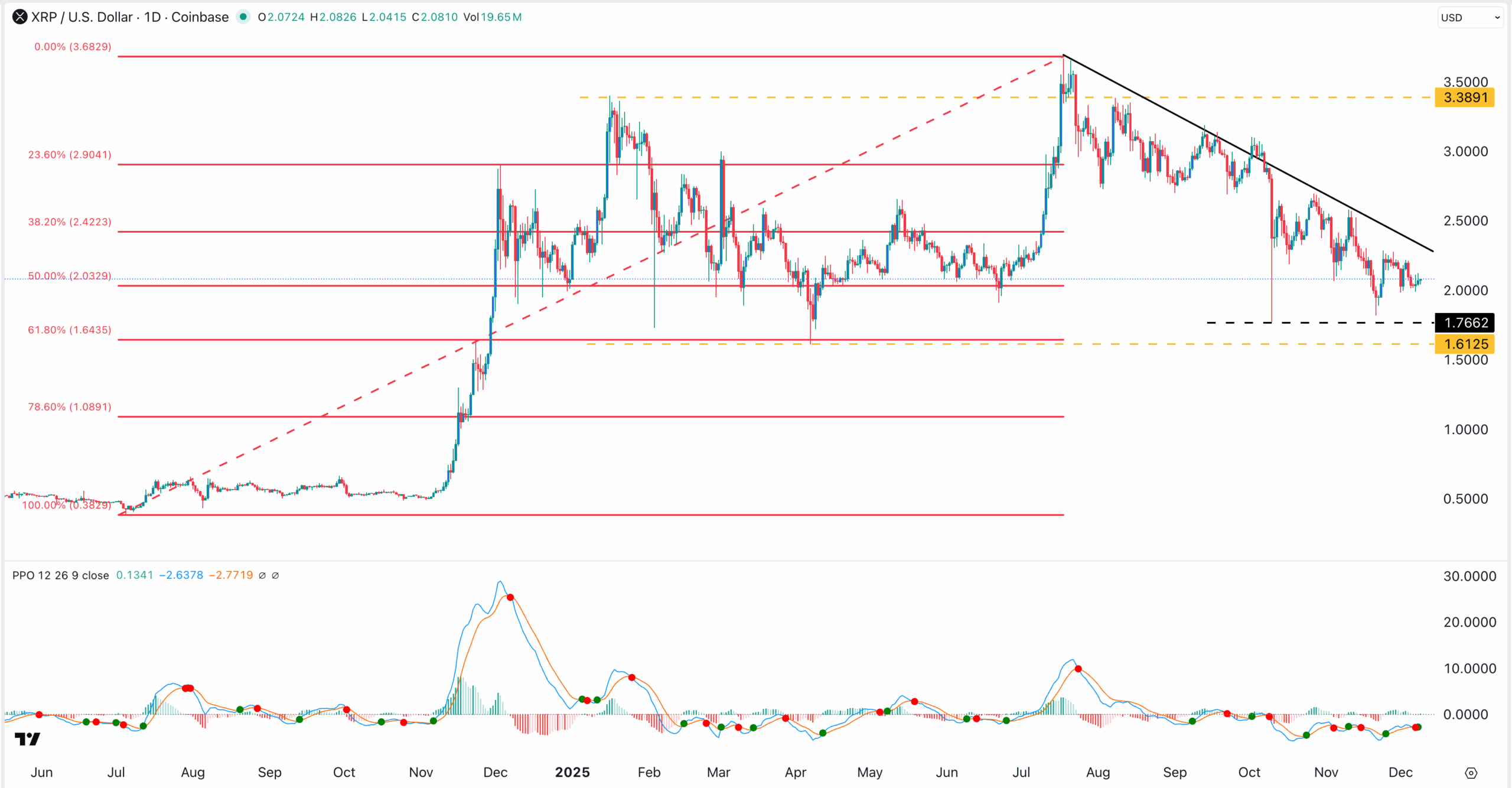Click the Apr label on time axis
This screenshot has width=1512, height=788.
pos(795,773)
